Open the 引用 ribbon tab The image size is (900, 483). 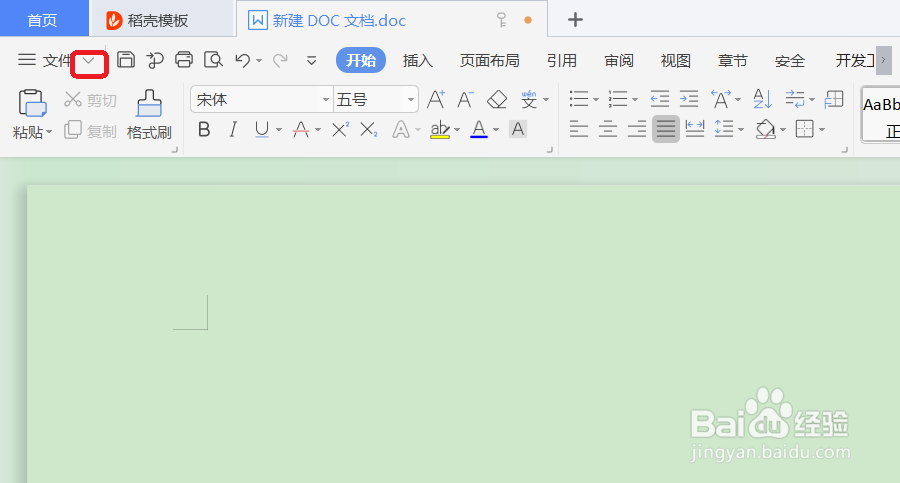tap(561, 60)
